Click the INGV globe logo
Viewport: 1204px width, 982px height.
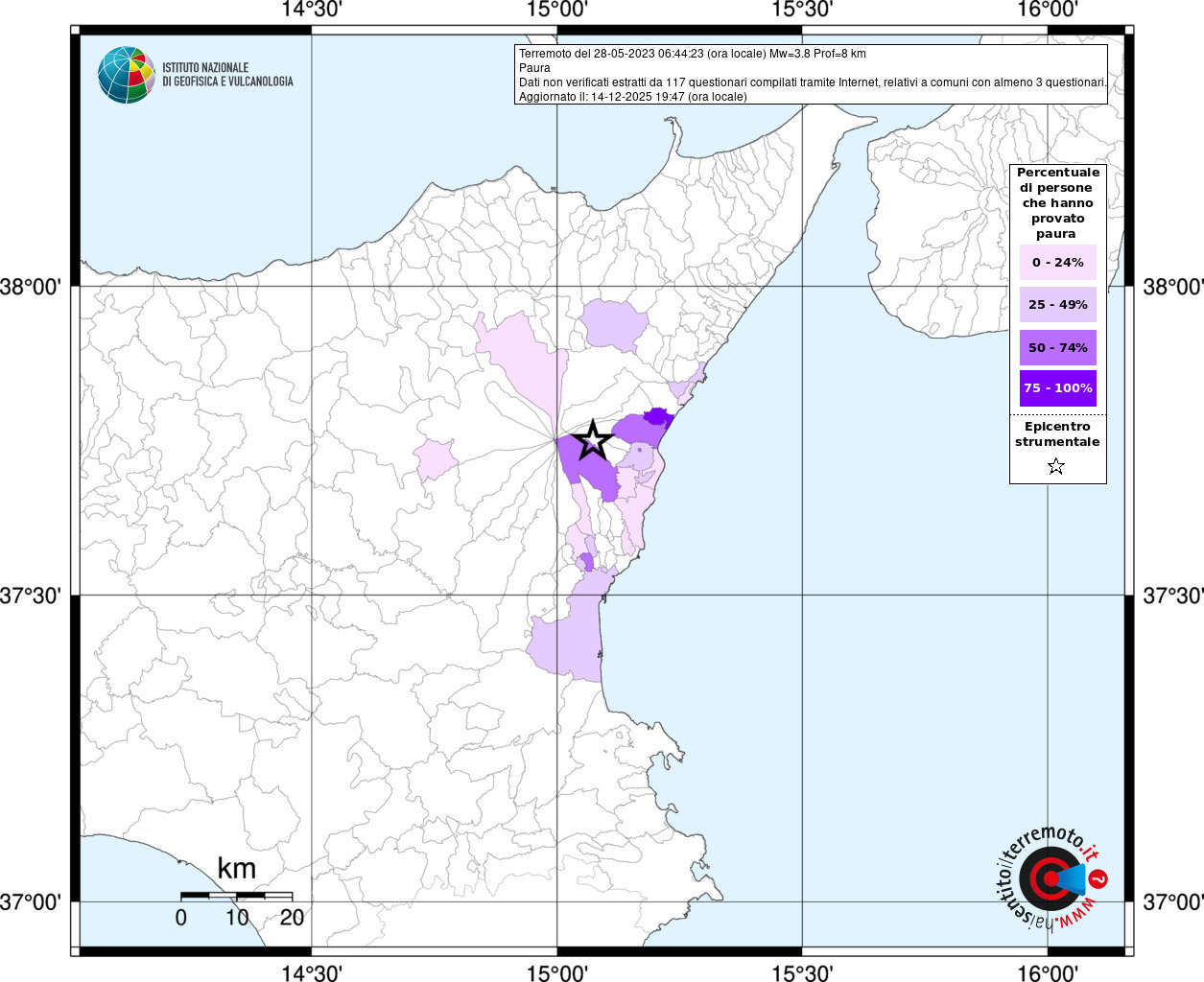click(x=127, y=75)
